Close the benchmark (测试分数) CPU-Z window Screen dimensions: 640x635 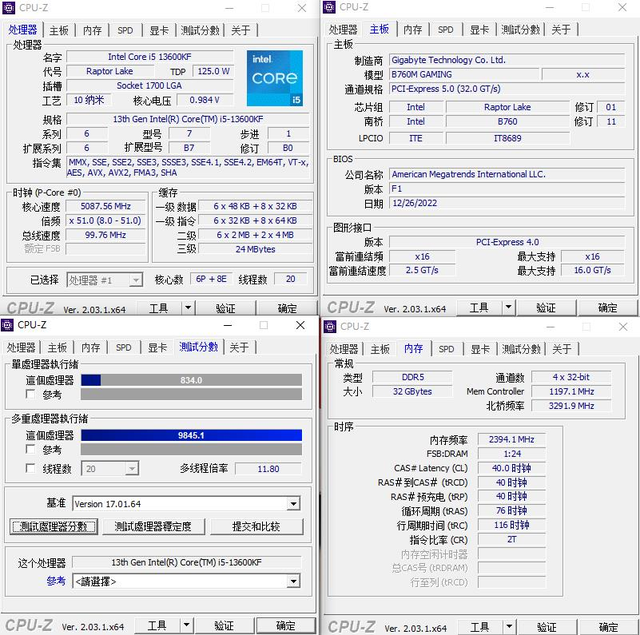pos(301,325)
